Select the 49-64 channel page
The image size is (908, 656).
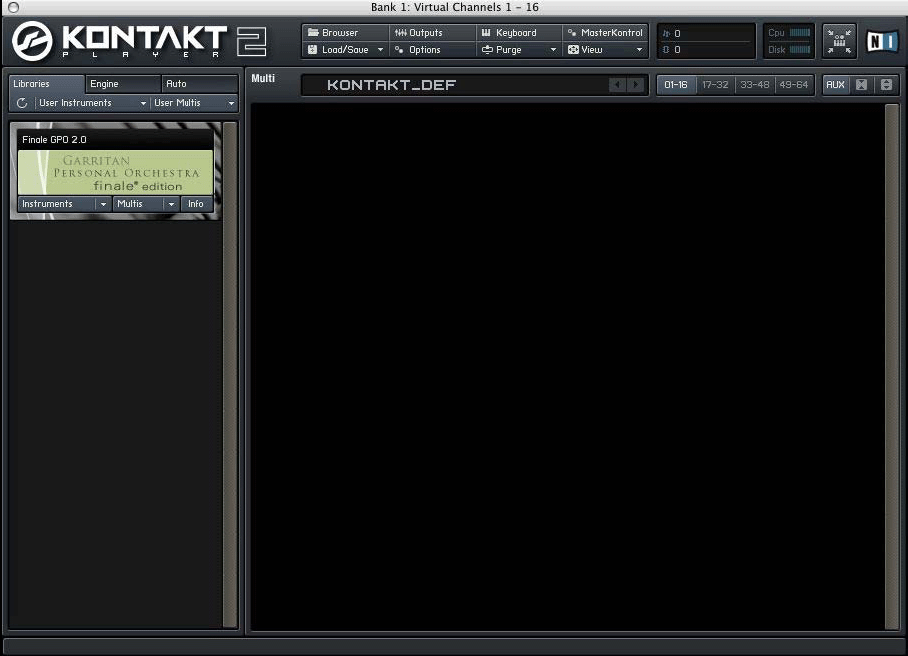pos(794,85)
